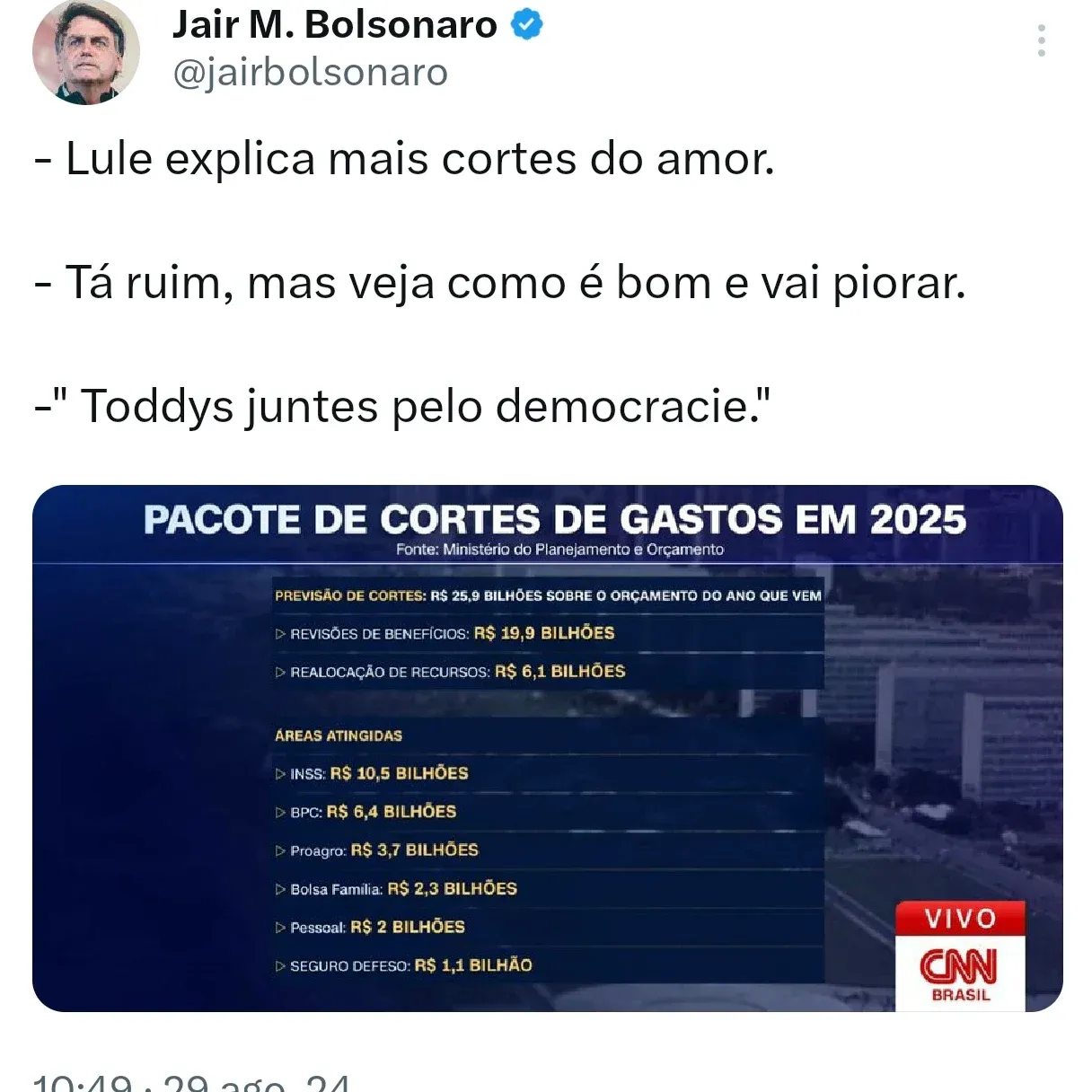Open Jair M. Bolsonaro's profile avatar

click(86, 52)
